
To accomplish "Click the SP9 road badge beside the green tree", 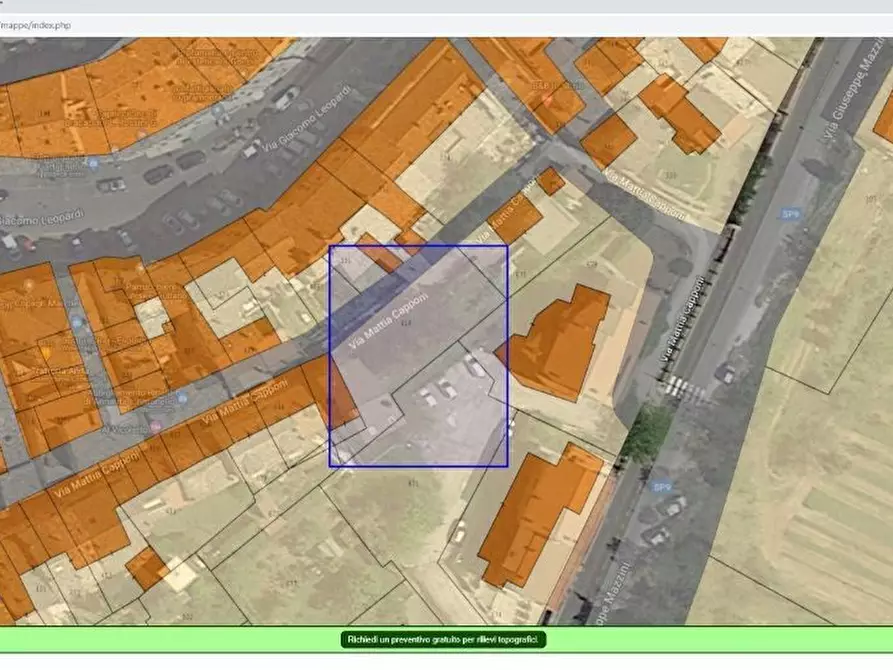I will (x=661, y=487).
